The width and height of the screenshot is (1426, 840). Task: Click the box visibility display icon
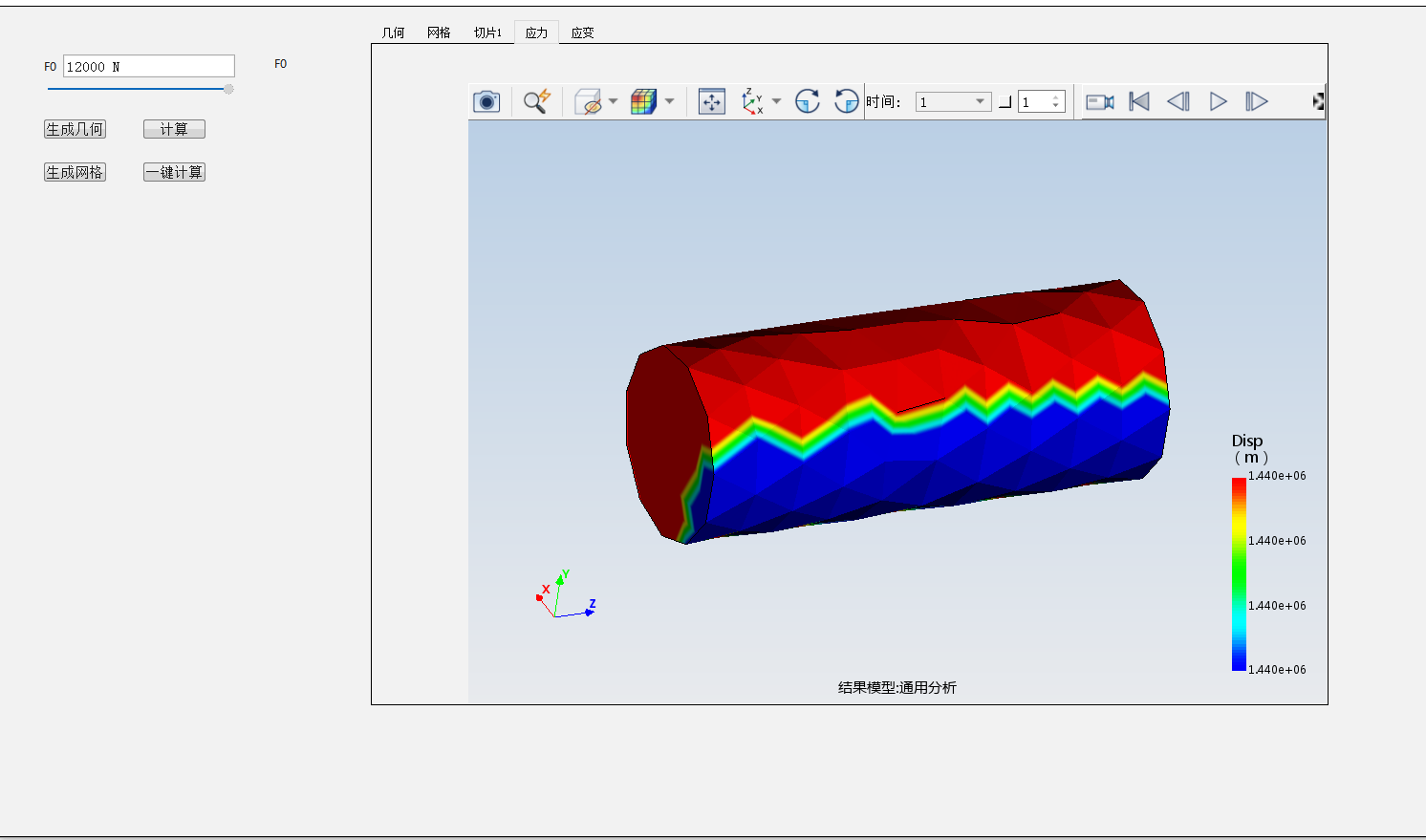coord(588,101)
